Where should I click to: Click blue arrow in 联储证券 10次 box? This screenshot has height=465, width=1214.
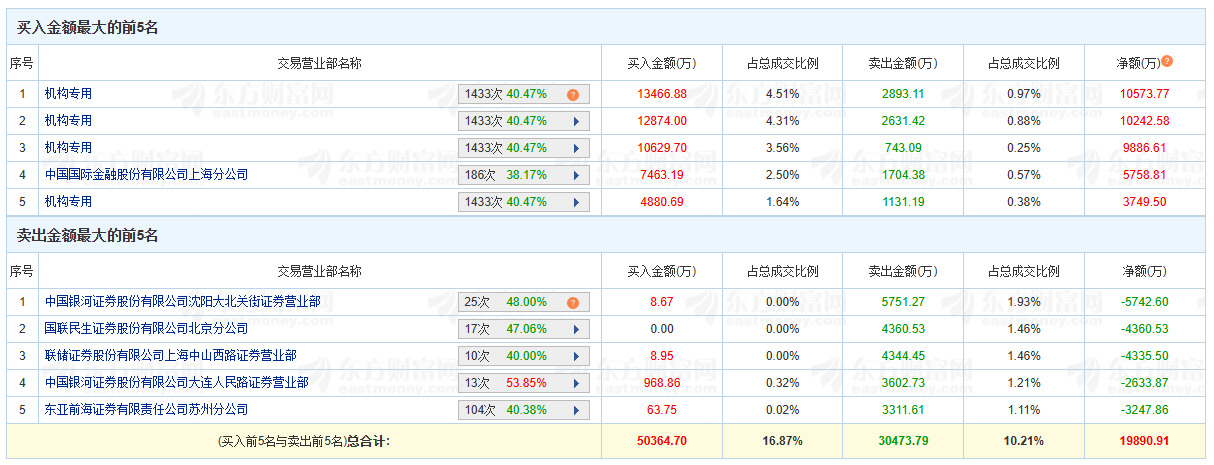pyautogui.click(x=576, y=356)
